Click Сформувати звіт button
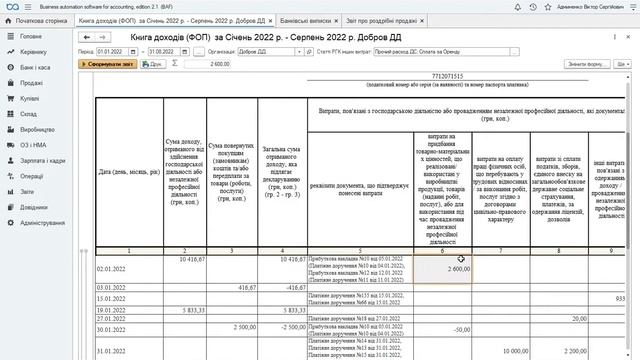The width and height of the screenshot is (640, 360). coord(108,64)
